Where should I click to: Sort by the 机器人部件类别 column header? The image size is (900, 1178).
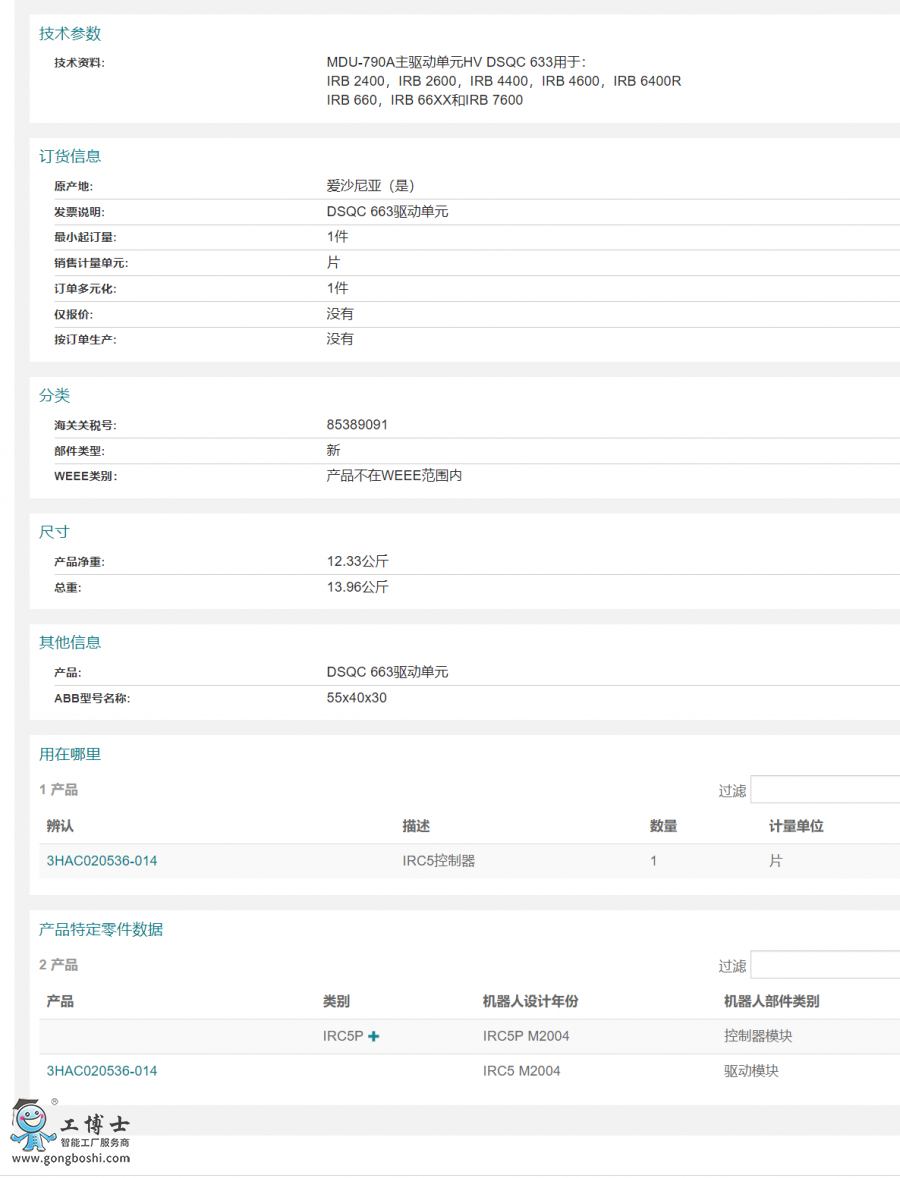(771, 1001)
